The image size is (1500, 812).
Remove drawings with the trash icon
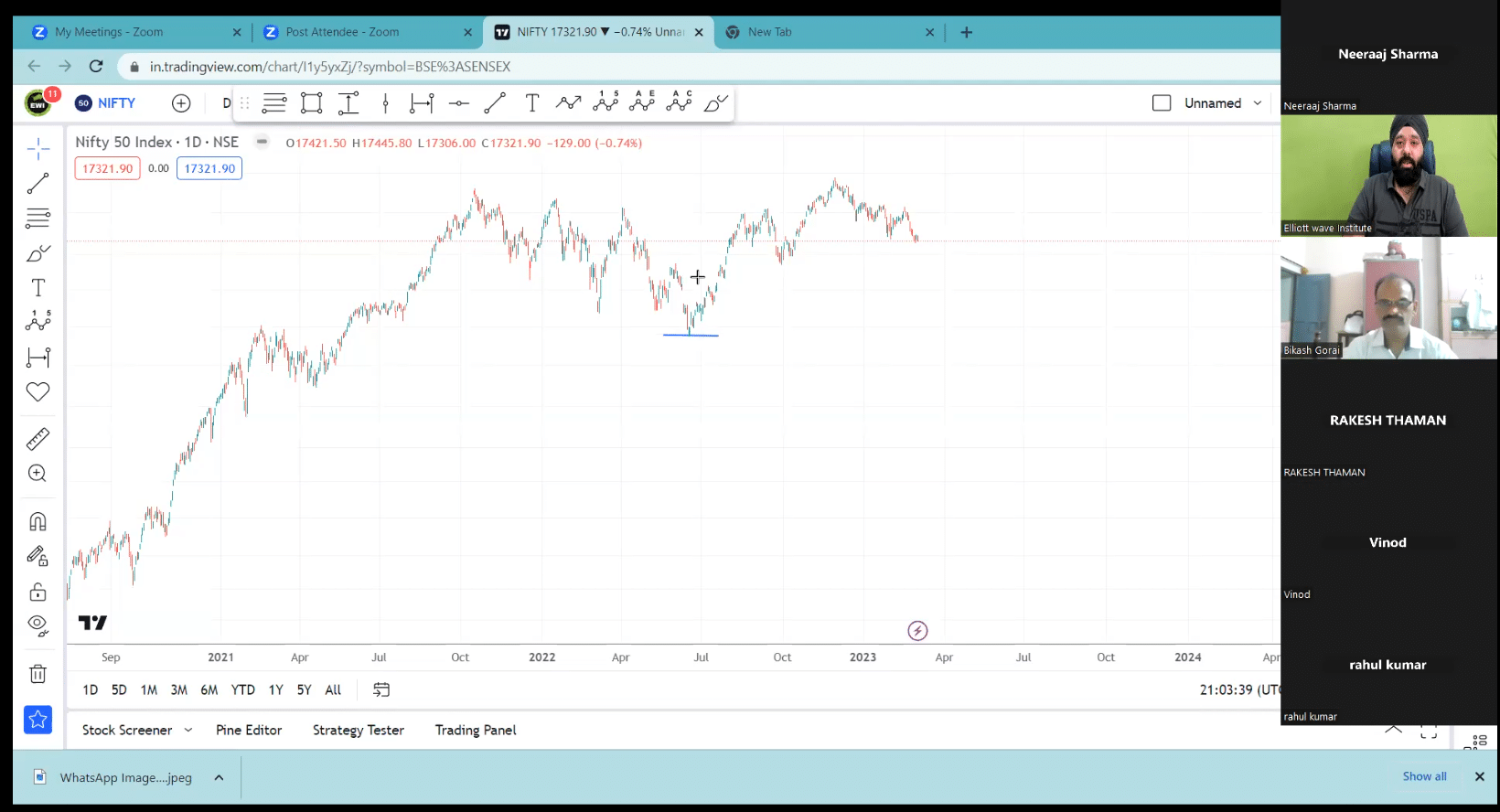37,674
